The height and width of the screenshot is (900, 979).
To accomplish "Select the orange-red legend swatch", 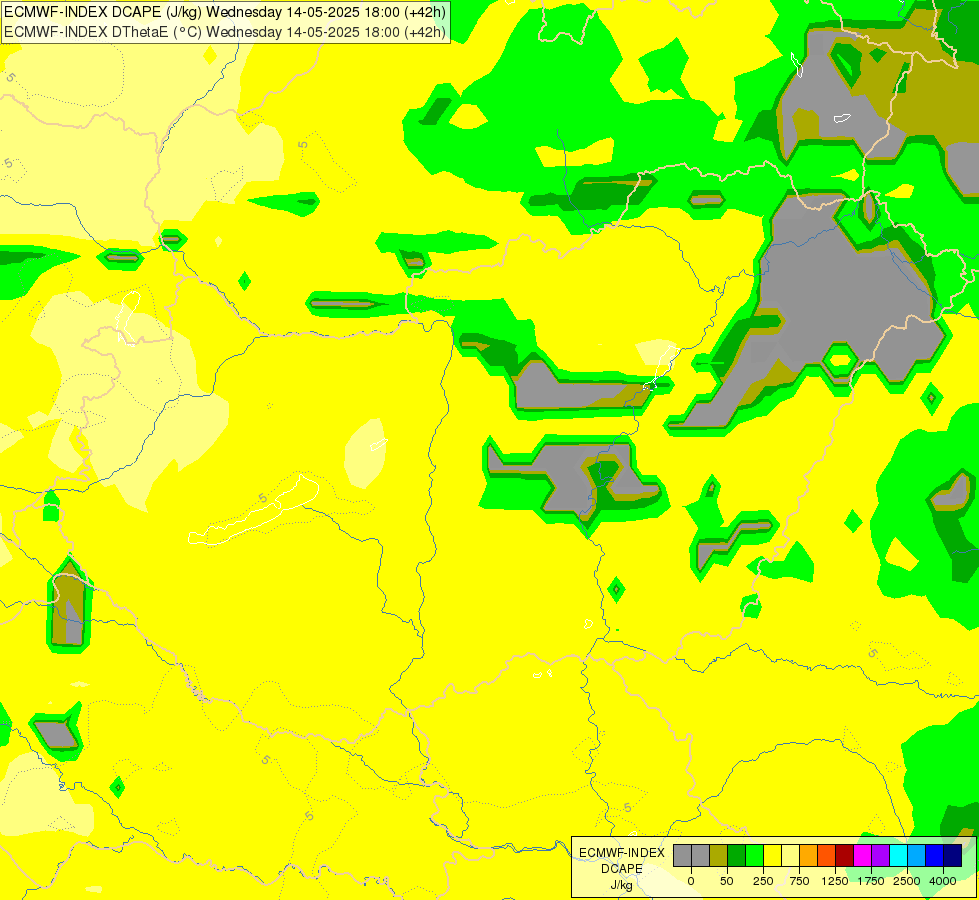I will click(x=827, y=856).
